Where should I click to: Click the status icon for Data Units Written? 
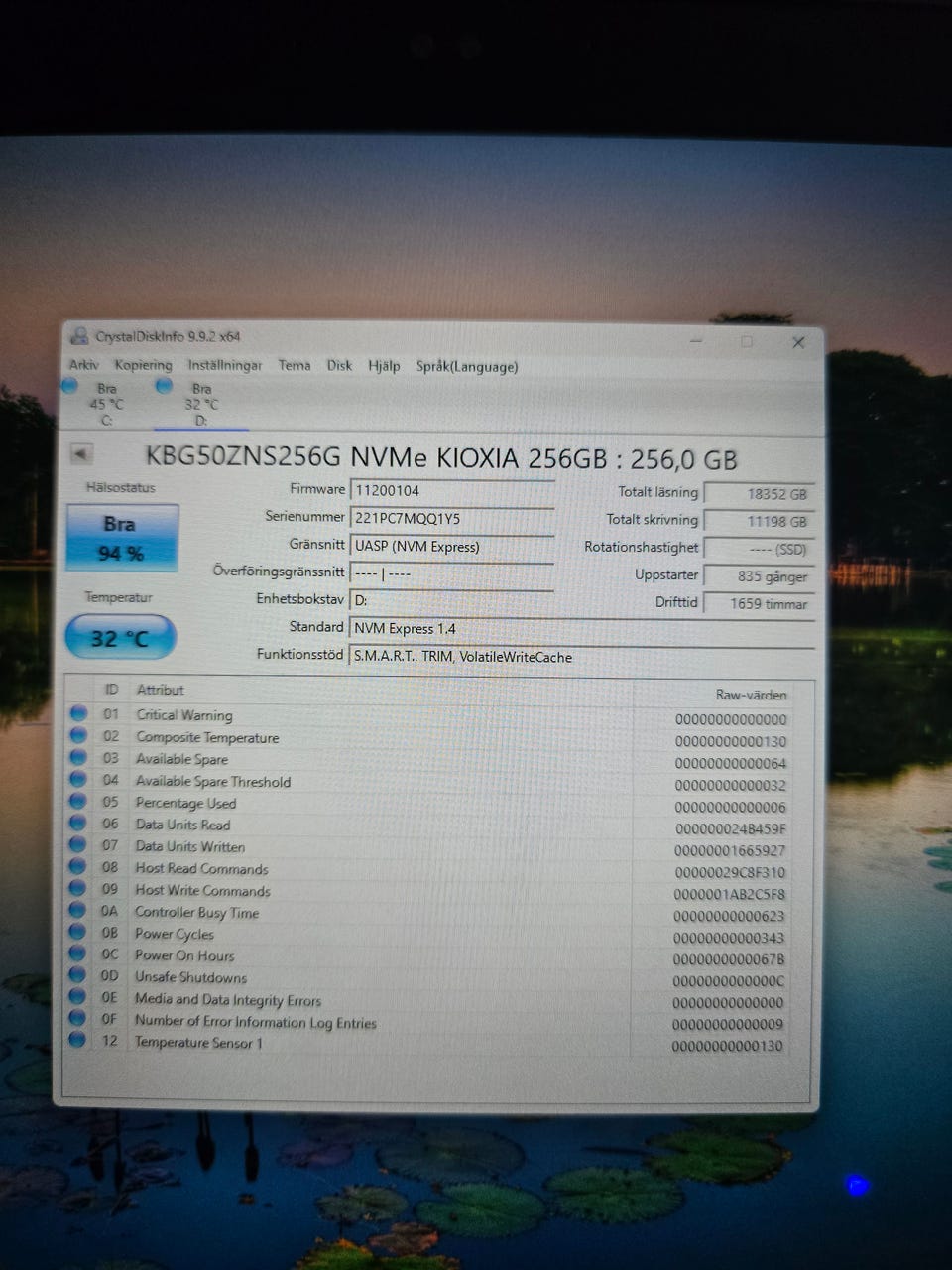tap(78, 844)
